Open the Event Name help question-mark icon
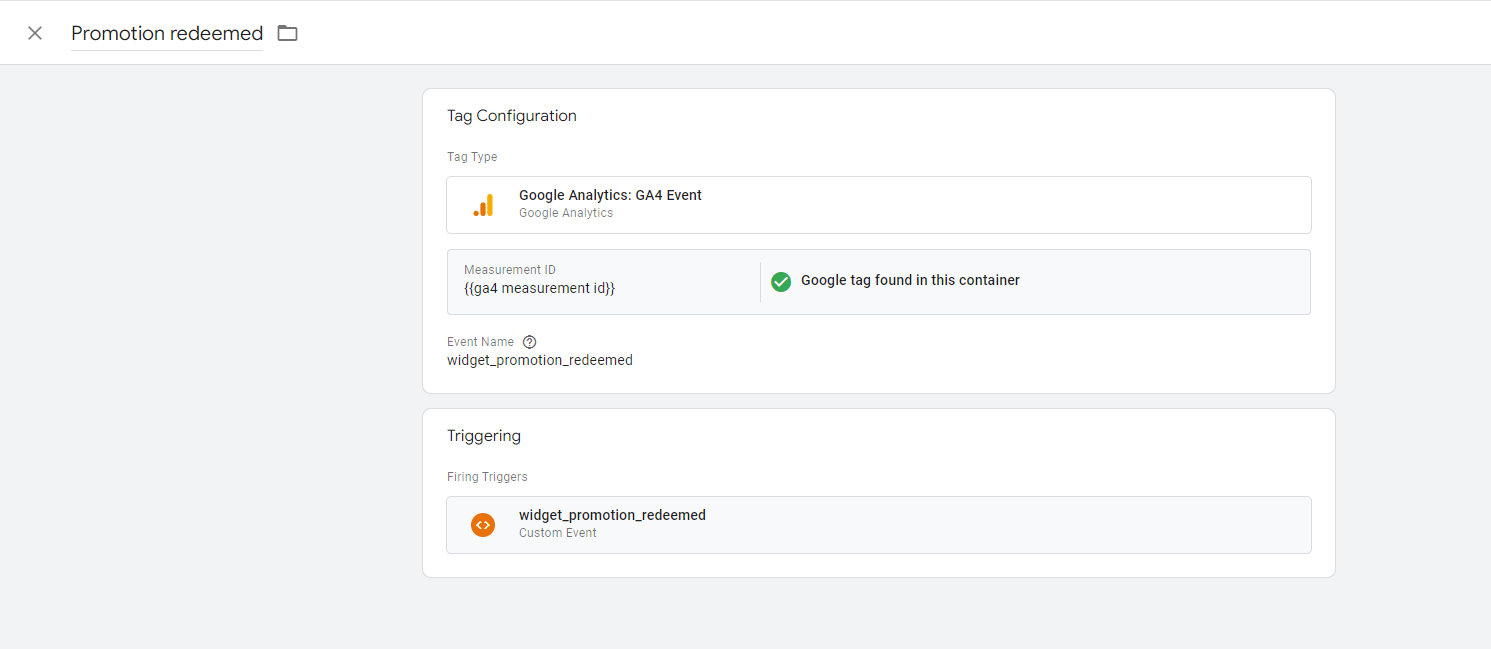1491x649 pixels. 530,342
